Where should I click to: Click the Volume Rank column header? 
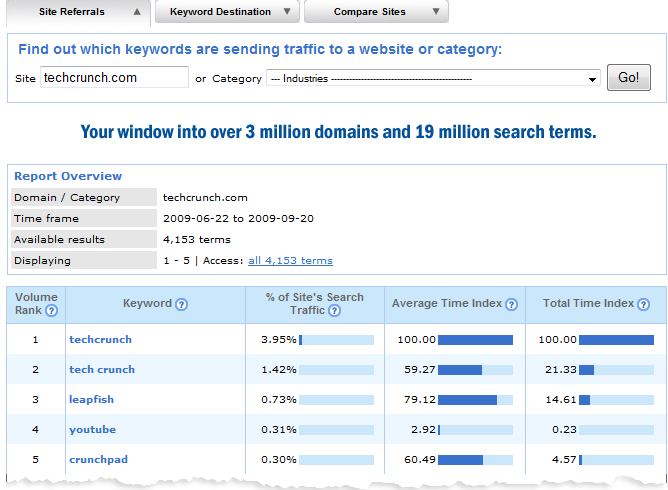click(36, 304)
